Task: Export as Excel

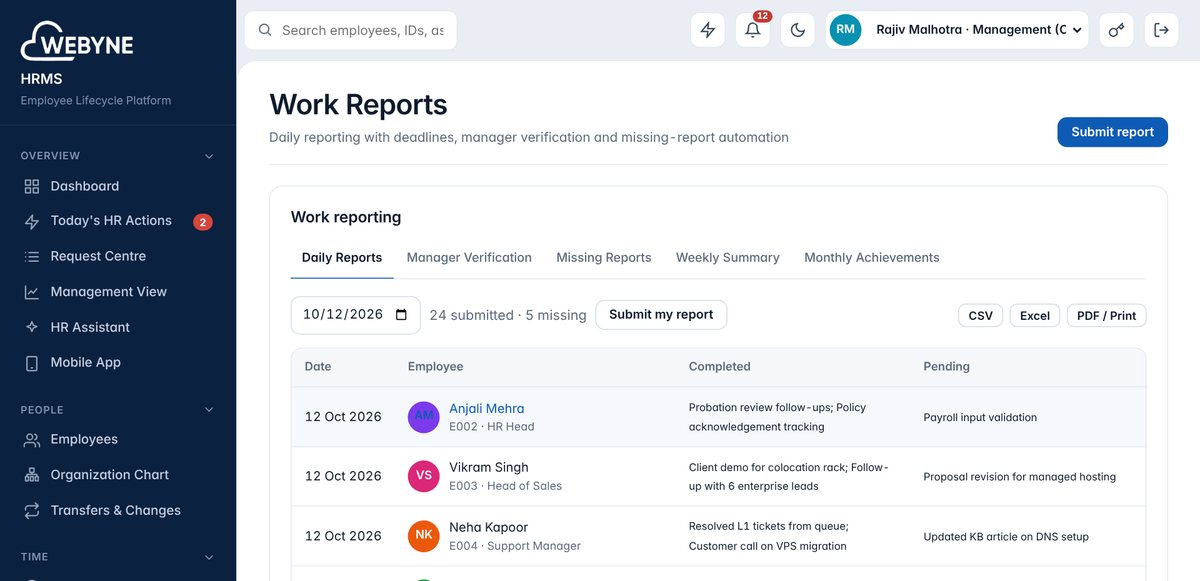Action: pos(1035,316)
